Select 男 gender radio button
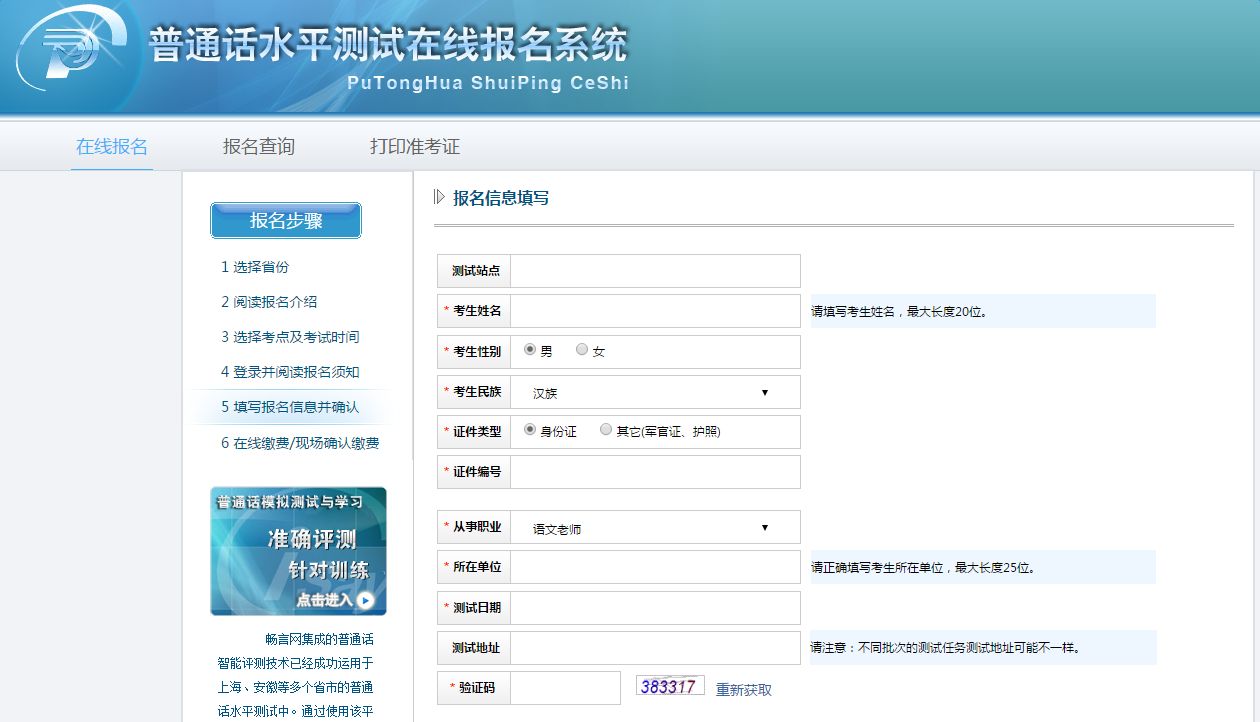This screenshot has height=722, width=1260. point(530,350)
